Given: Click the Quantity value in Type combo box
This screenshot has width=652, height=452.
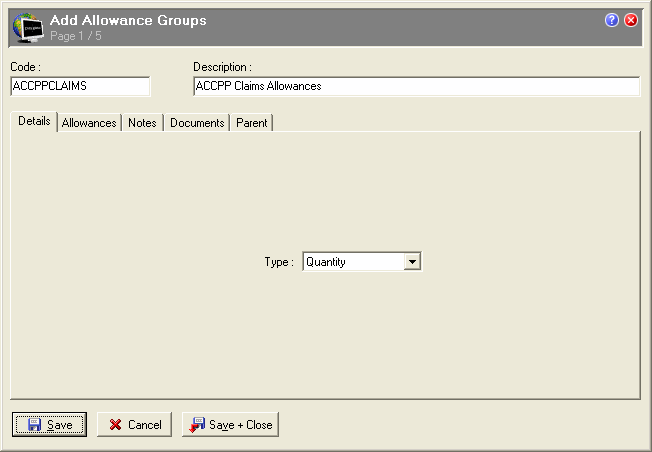Looking at the screenshot, I should (x=352, y=262).
